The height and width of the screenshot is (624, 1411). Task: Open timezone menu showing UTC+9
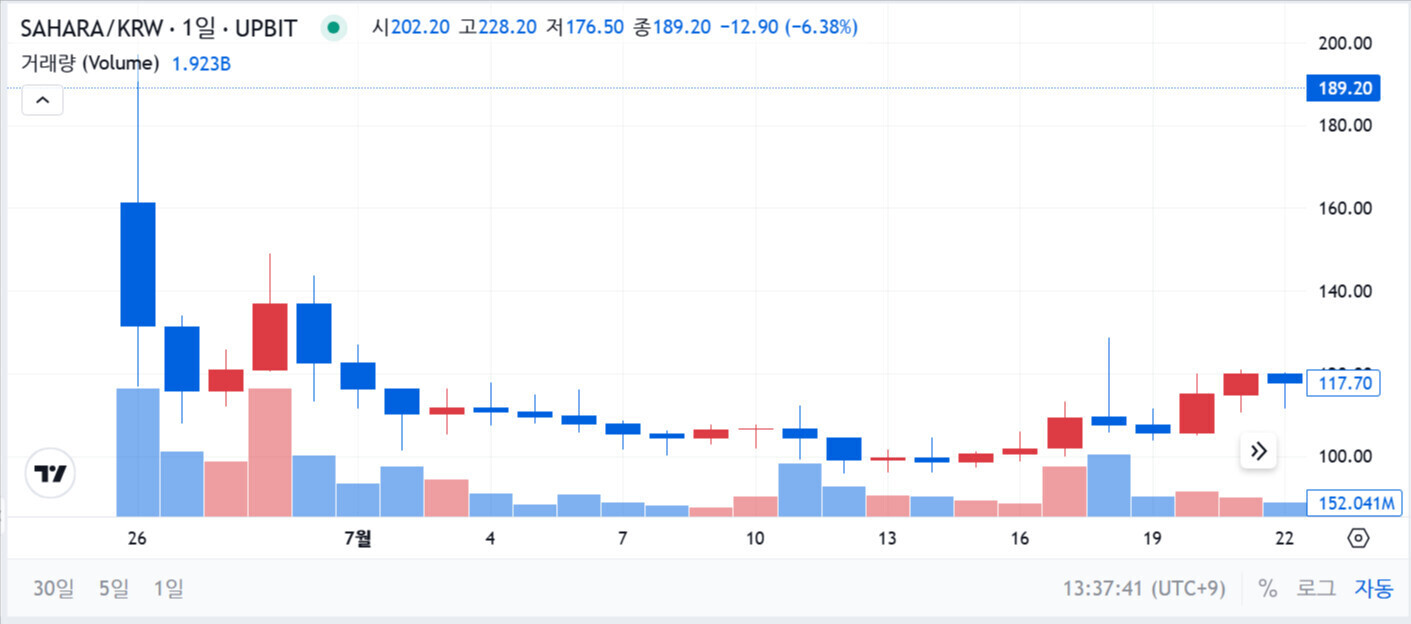1144,588
